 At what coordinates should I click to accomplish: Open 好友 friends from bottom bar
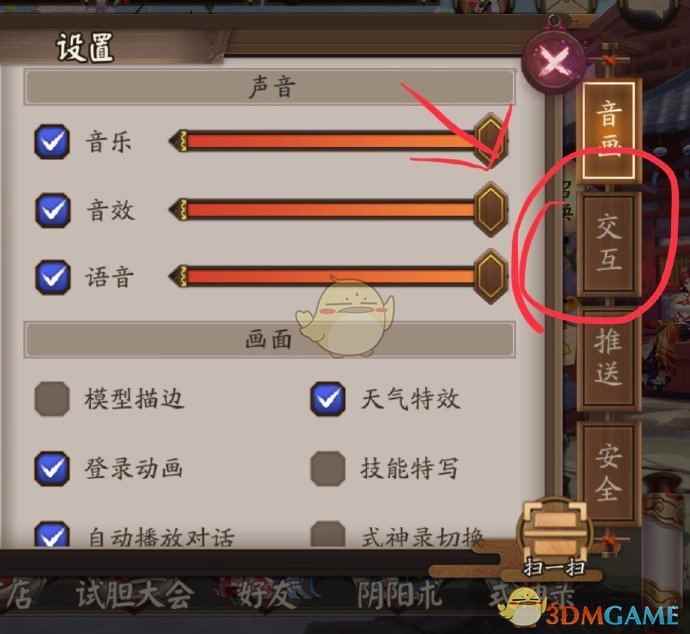[x=264, y=595]
